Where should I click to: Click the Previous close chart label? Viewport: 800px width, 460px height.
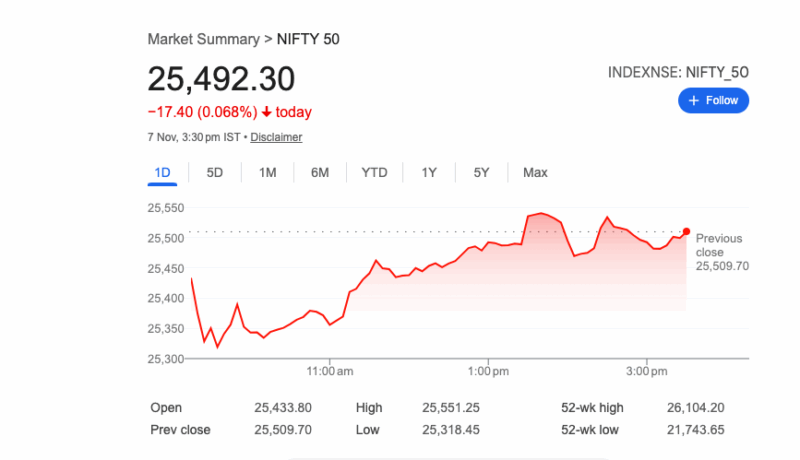pos(717,245)
